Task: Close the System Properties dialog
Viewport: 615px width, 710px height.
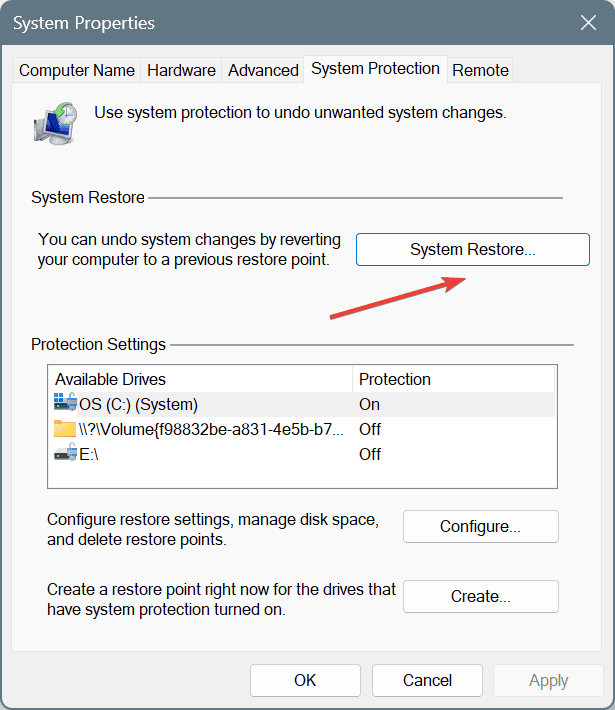Action: click(x=587, y=22)
